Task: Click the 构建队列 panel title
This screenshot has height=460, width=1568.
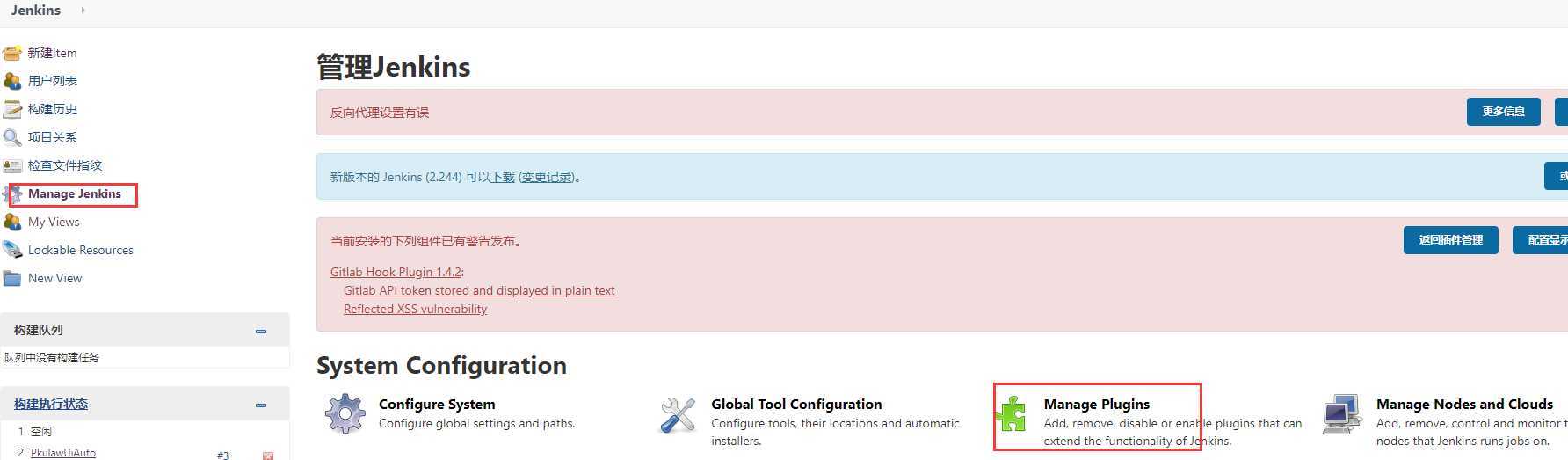Action: pyautogui.click(x=39, y=330)
